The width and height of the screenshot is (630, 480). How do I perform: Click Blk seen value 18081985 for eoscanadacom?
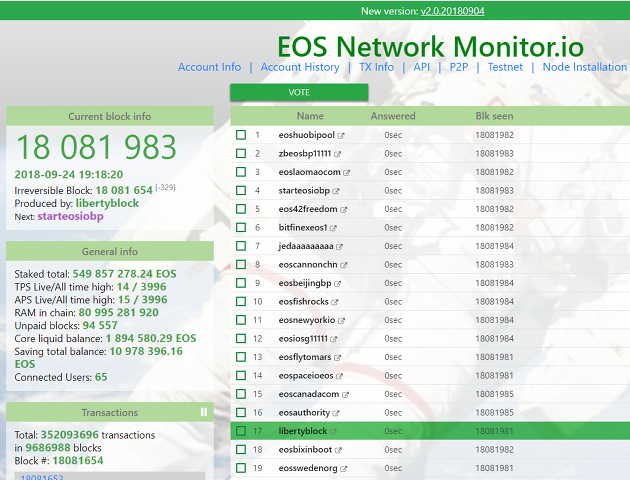pos(494,394)
